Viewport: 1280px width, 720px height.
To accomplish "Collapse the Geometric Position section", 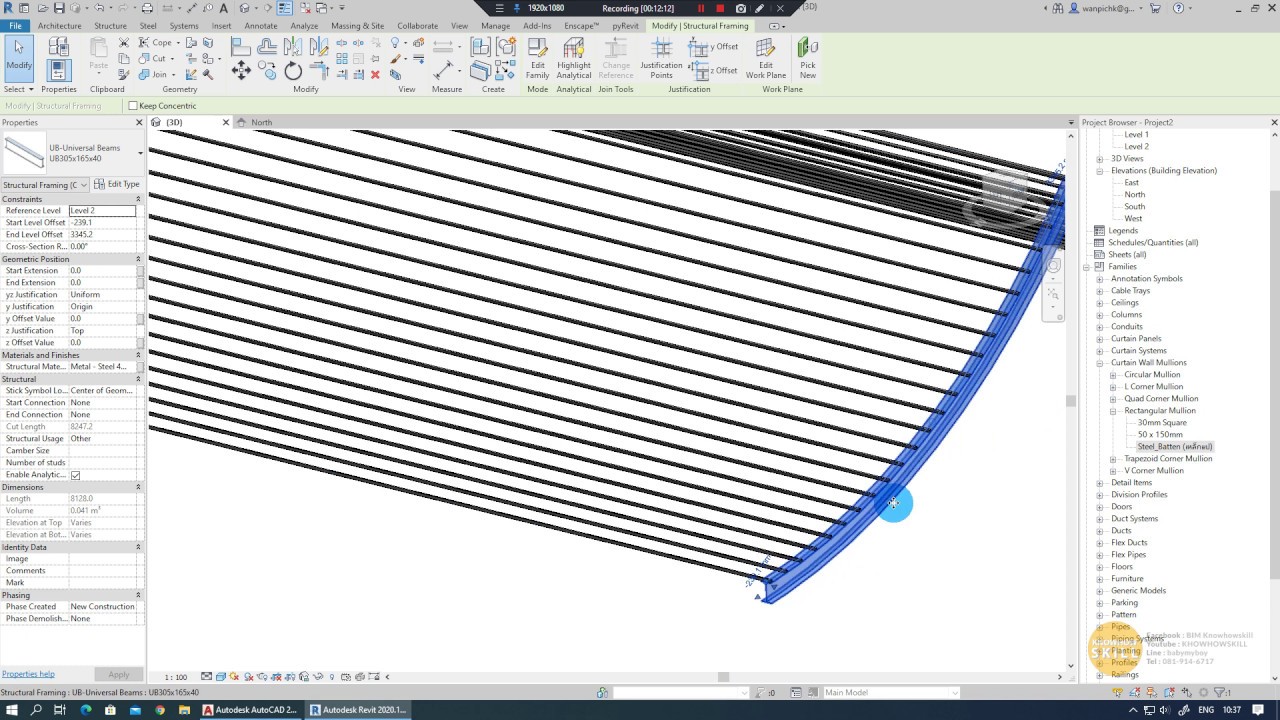I will pos(138,259).
